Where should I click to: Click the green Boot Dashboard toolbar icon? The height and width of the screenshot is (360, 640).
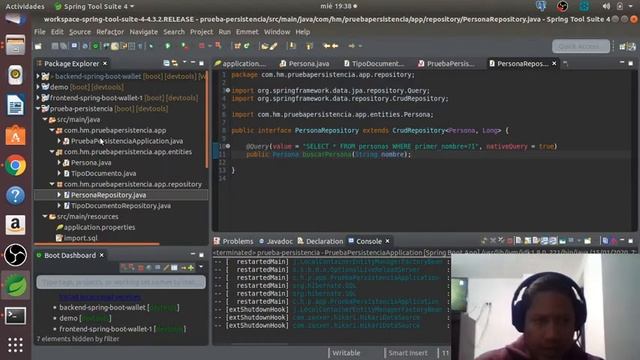(95, 46)
